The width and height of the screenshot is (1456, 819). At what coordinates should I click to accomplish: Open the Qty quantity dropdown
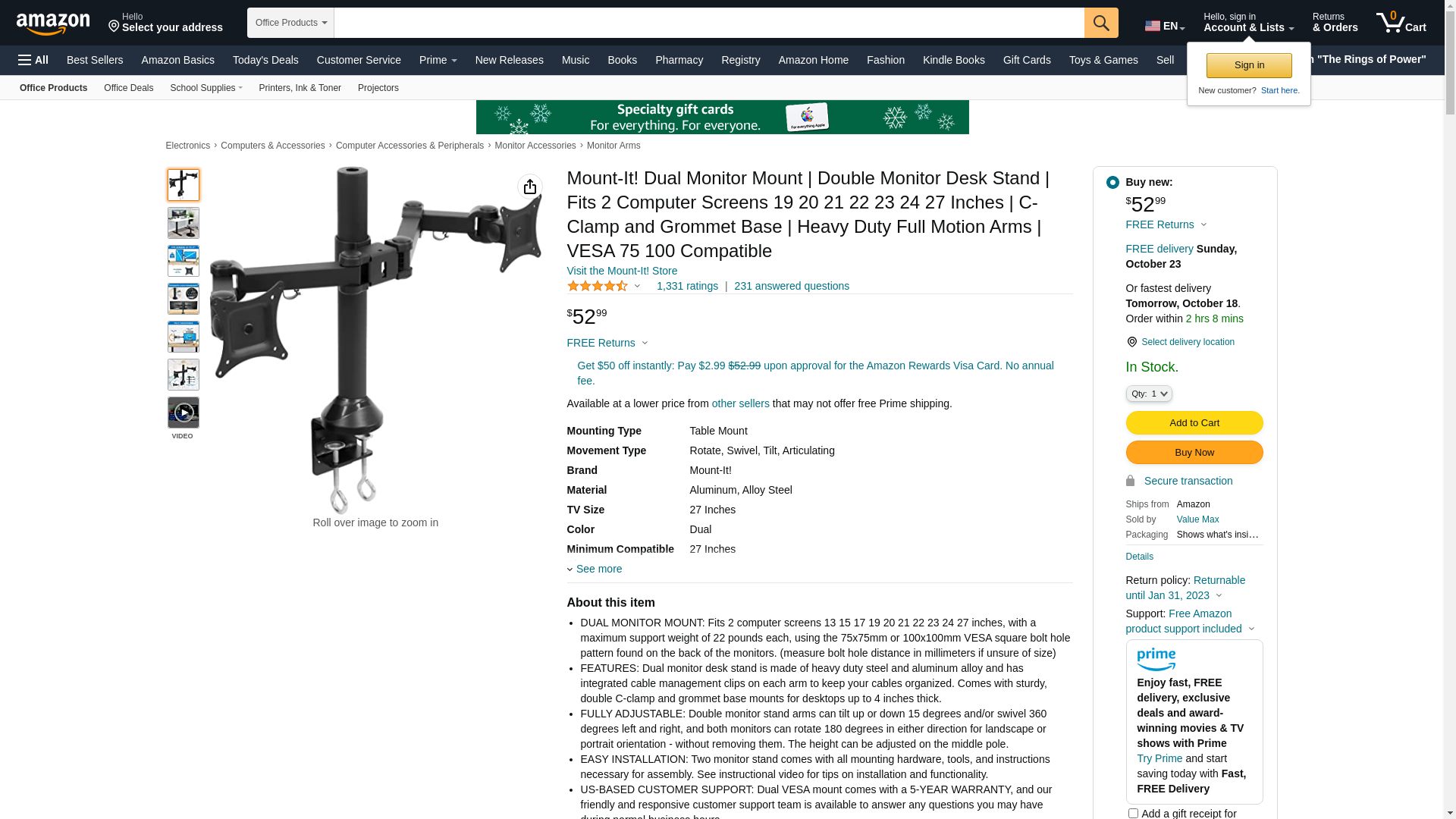coord(1149,394)
